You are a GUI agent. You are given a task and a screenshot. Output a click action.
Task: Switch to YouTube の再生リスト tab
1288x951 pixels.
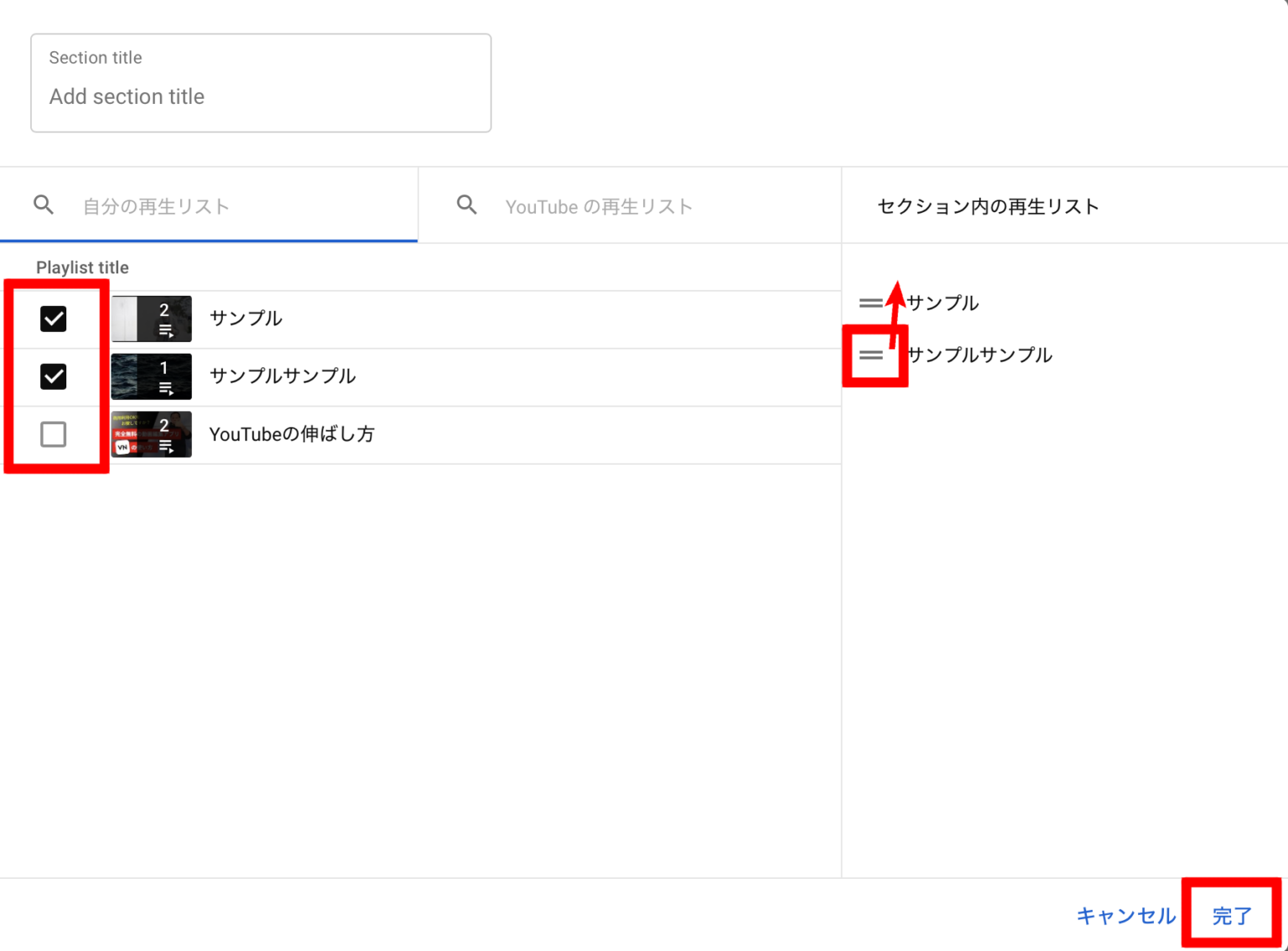(x=599, y=206)
